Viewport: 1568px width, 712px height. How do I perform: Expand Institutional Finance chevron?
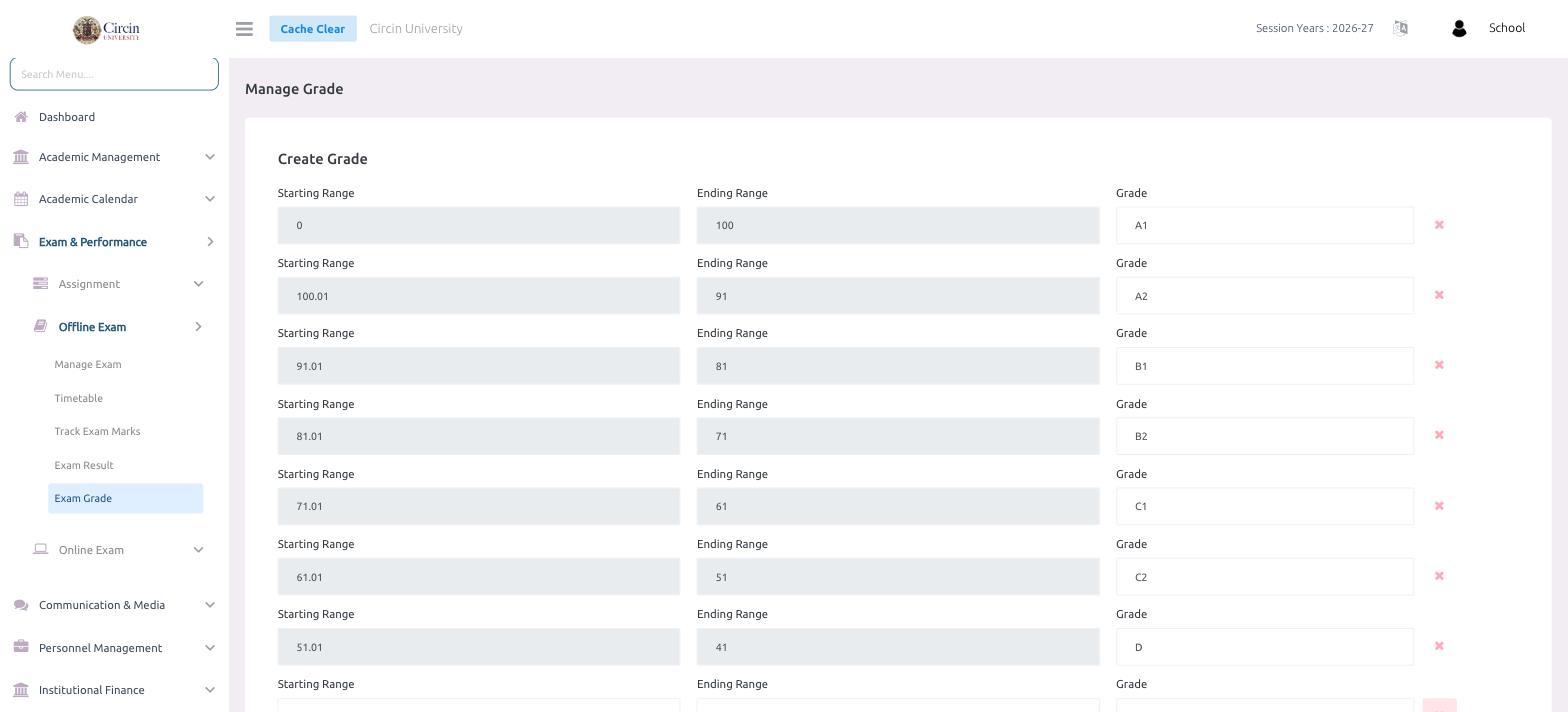[209, 690]
